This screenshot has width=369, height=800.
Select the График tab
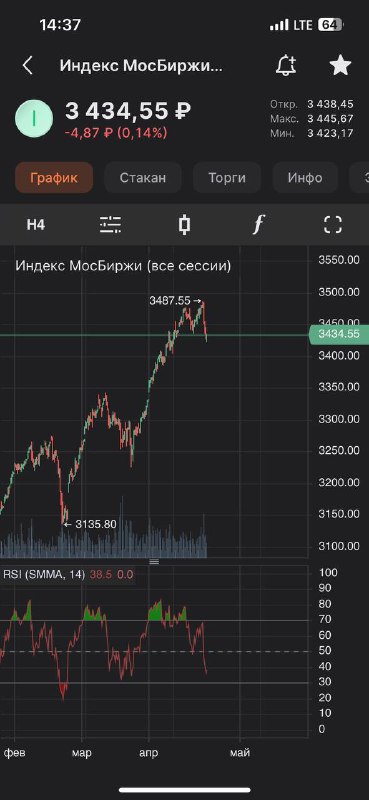54,178
